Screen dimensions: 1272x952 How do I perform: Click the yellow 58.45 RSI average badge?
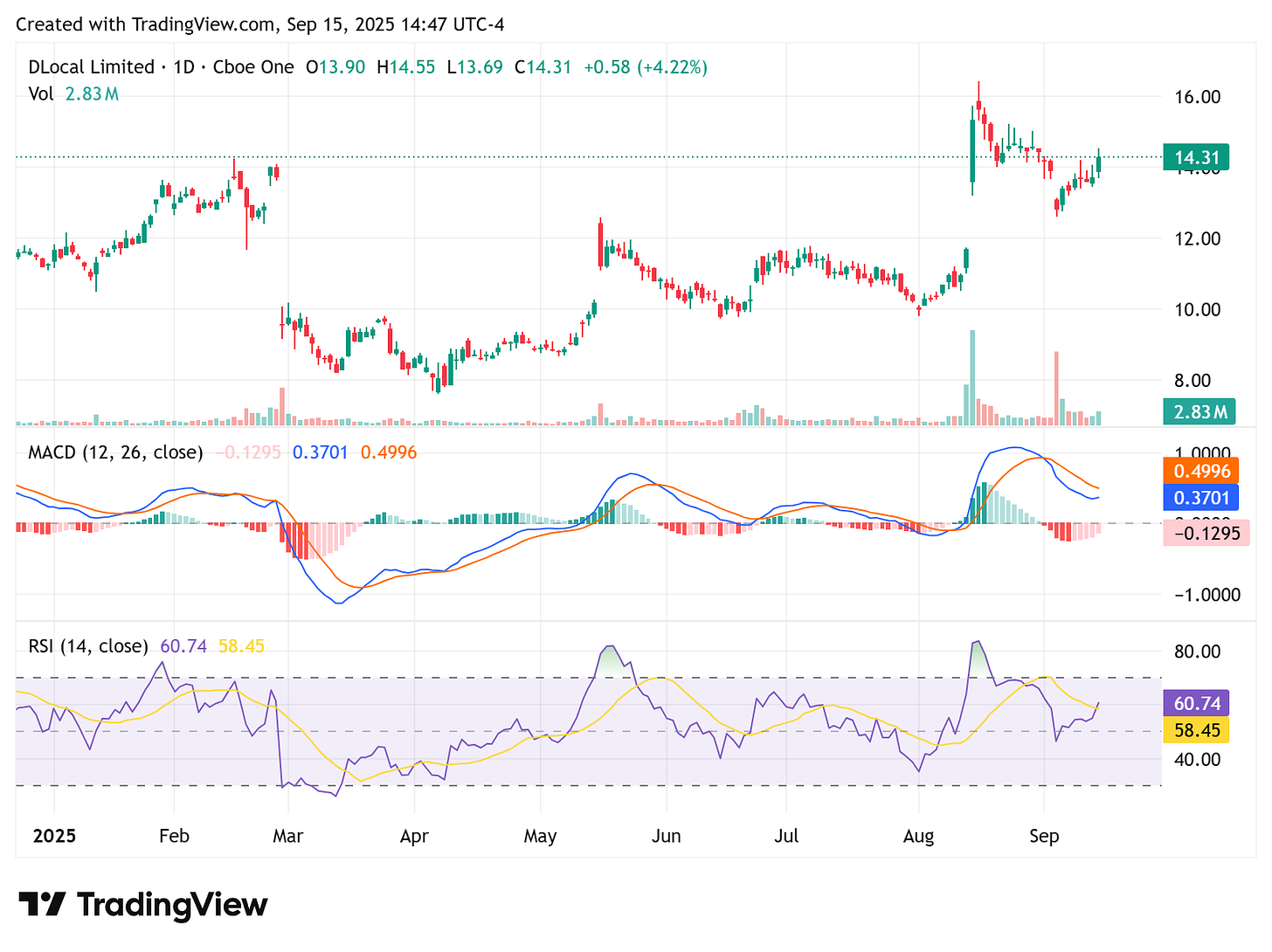[x=1195, y=731]
